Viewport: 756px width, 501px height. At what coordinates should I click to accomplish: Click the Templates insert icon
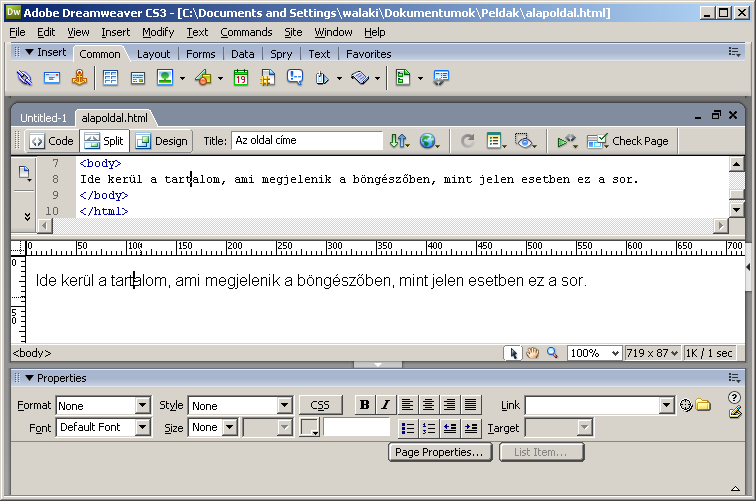pos(403,78)
